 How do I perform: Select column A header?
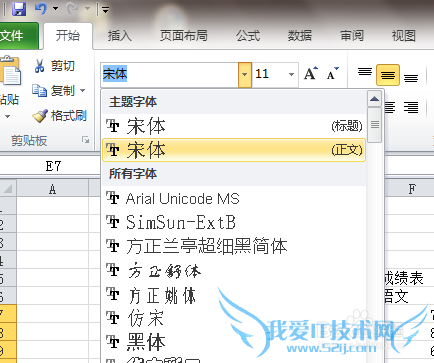52,189
